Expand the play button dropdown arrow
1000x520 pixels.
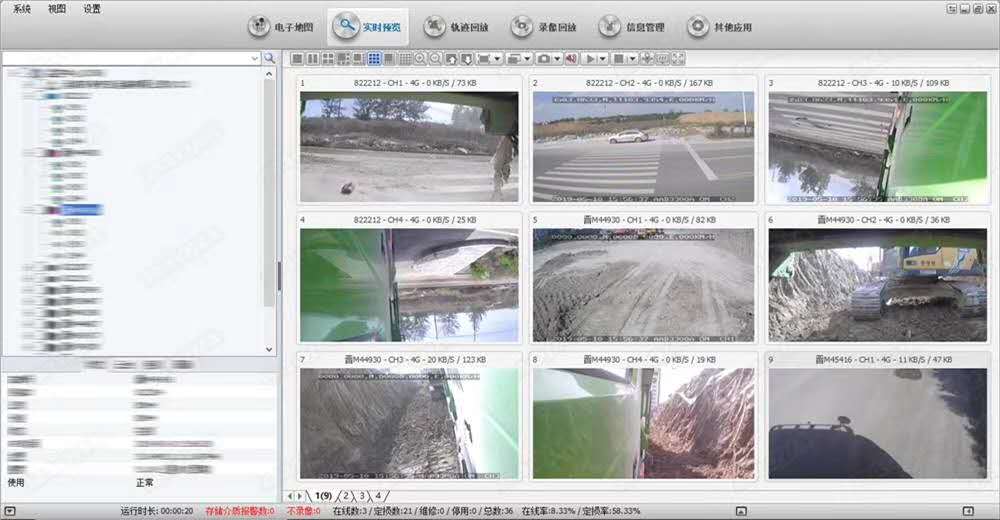point(603,59)
